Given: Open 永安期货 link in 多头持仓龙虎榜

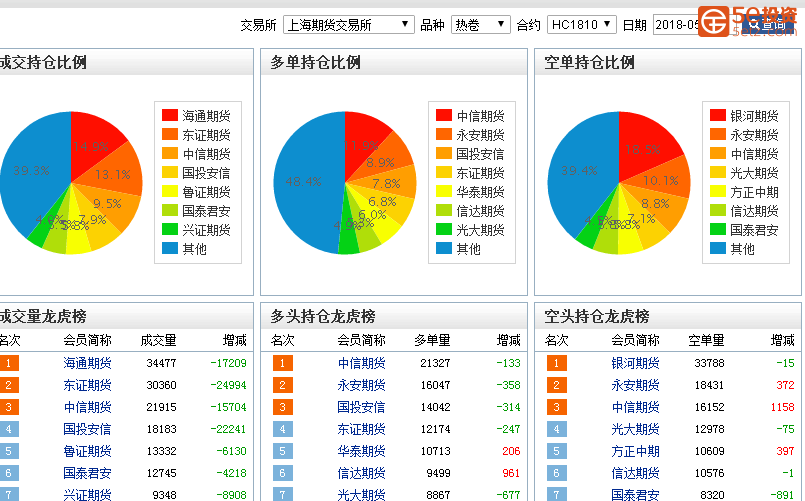Looking at the screenshot, I should [x=361, y=386].
